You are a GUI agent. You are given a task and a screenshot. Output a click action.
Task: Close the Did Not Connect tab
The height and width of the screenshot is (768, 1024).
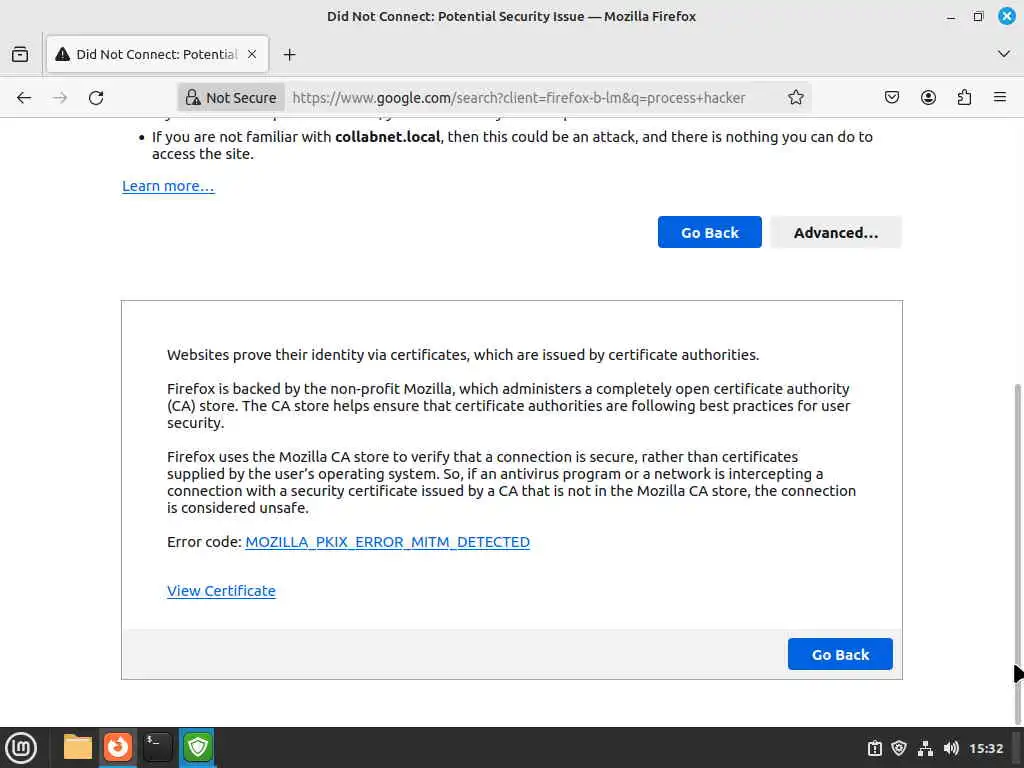click(251, 54)
